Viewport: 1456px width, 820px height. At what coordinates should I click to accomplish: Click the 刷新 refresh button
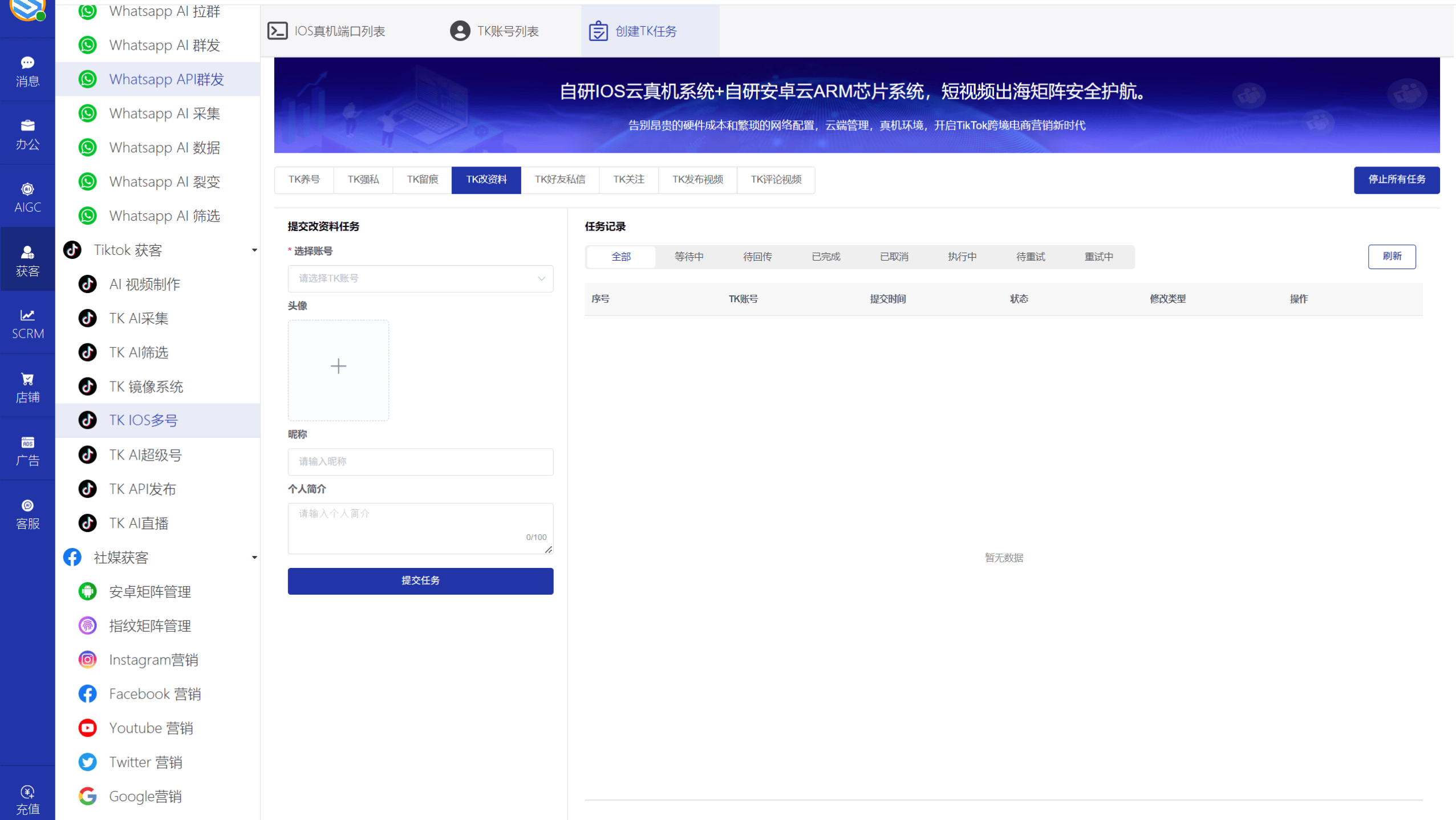(x=1392, y=257)
